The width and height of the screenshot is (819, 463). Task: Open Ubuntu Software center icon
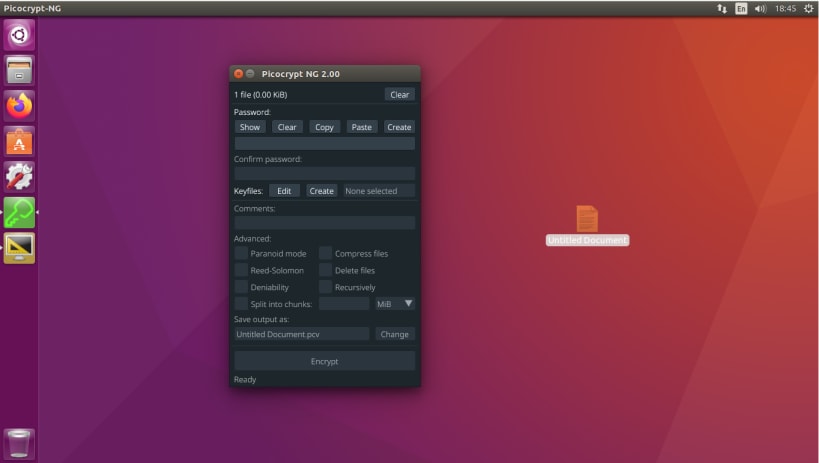coord(19,142)
